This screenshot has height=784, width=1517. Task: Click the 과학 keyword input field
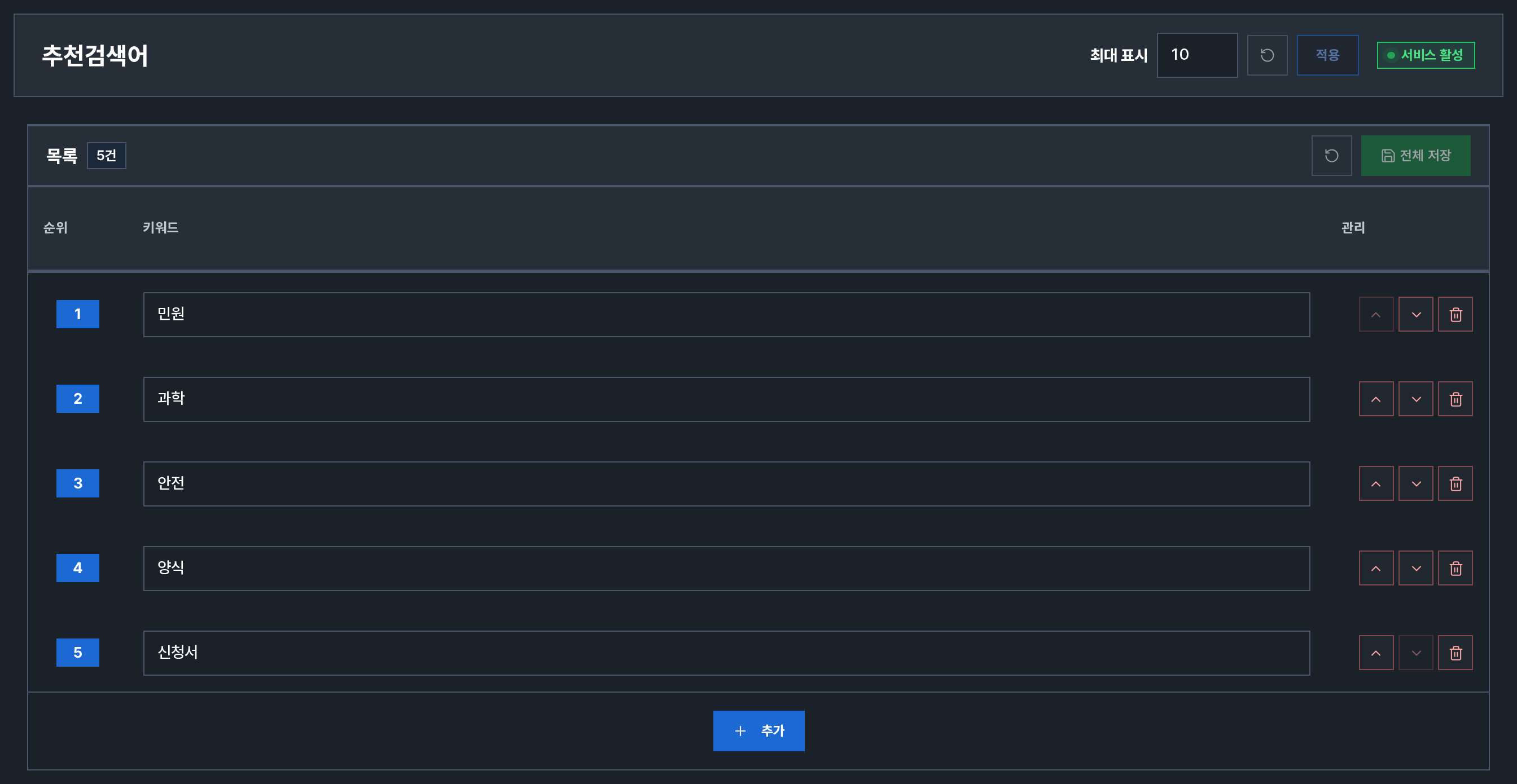[x=726, y=399]
